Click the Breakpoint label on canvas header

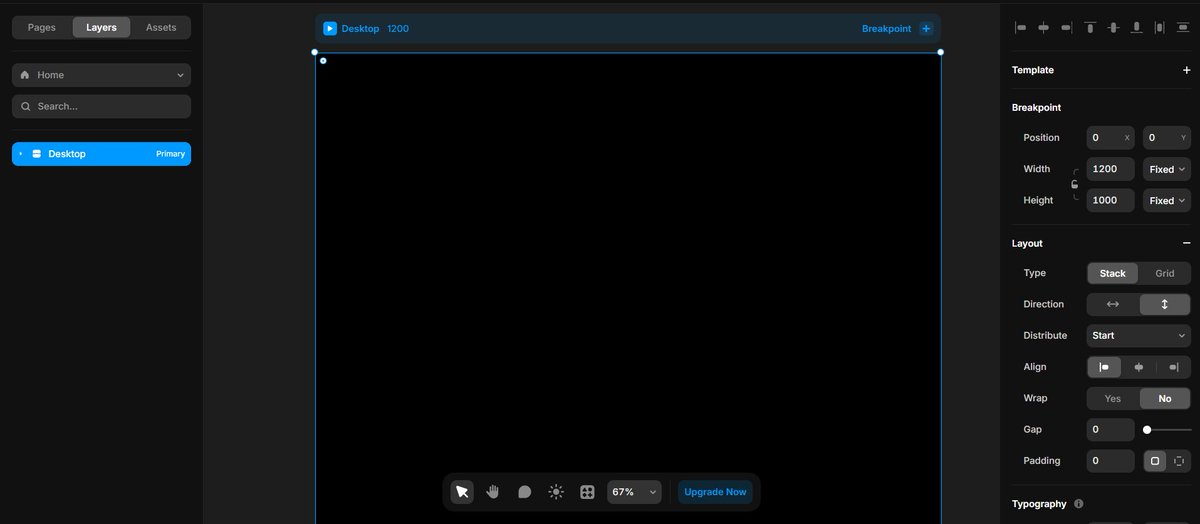point(886,29)
